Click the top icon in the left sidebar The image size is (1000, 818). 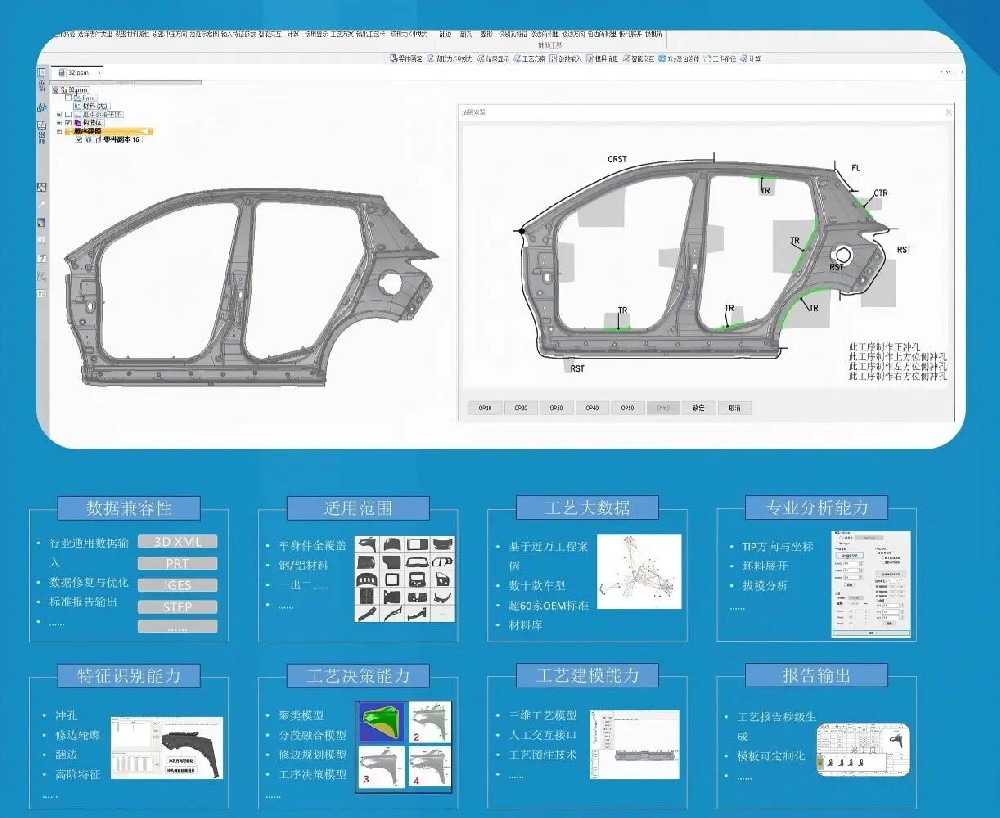pyautogui.click(x=42, y=73)
